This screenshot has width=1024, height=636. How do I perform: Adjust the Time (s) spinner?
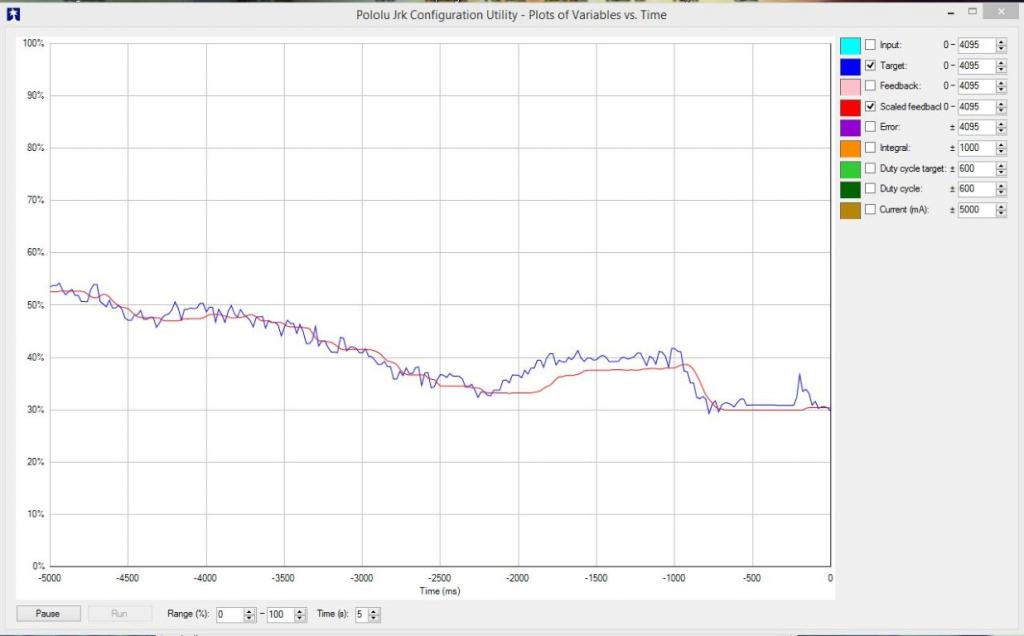[x=374, y=614]
